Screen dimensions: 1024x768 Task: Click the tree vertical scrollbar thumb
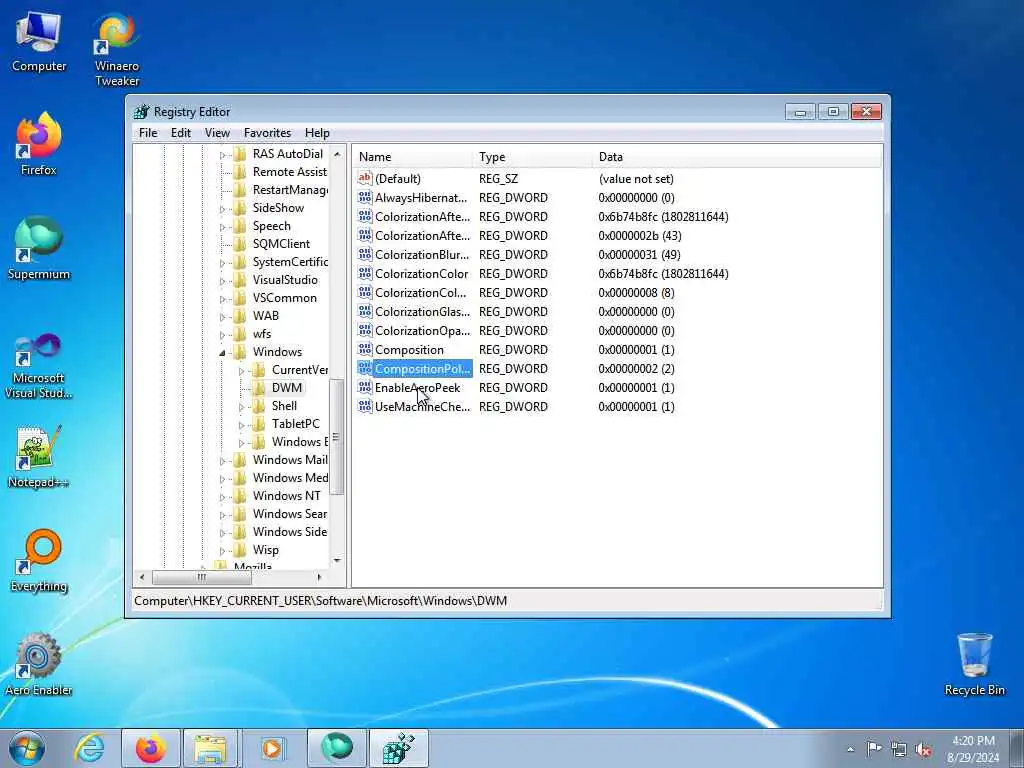click(x=336, y=437)
